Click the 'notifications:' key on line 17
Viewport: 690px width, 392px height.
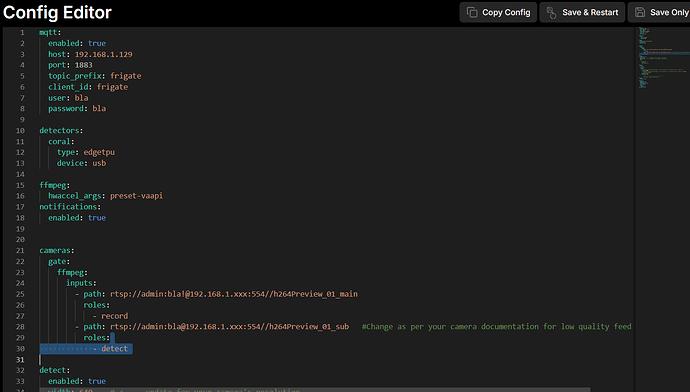pos(70,207)
